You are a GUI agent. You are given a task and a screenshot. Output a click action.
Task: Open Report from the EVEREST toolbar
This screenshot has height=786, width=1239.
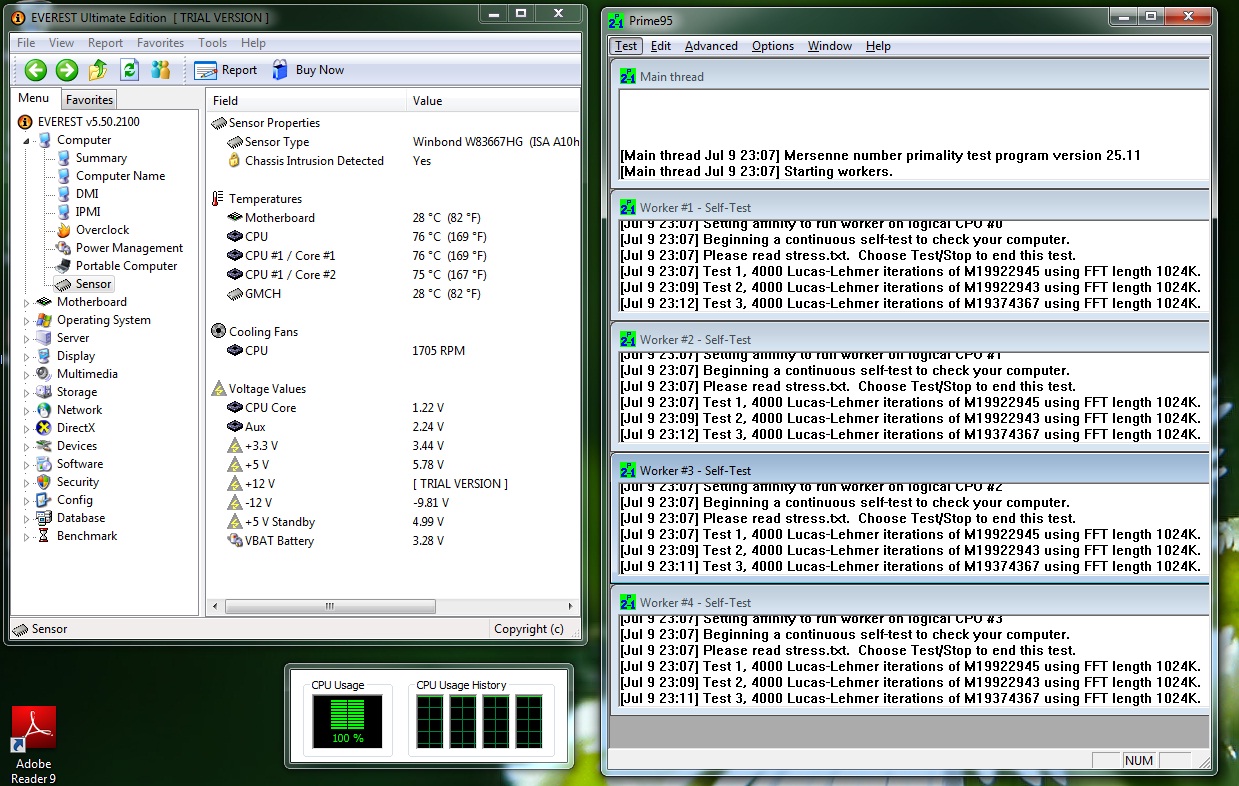[226, 70]
